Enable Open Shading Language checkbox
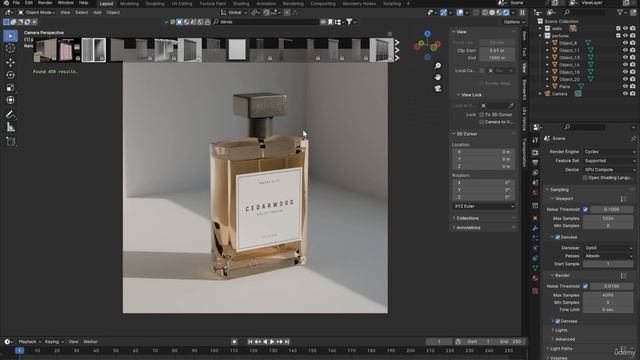Image resolution: width=640 pixels, height=360 pixels. tap(585, 178)
